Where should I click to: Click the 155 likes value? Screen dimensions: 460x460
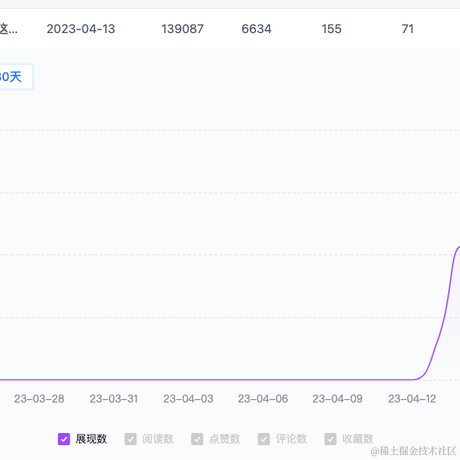[331, 29]
